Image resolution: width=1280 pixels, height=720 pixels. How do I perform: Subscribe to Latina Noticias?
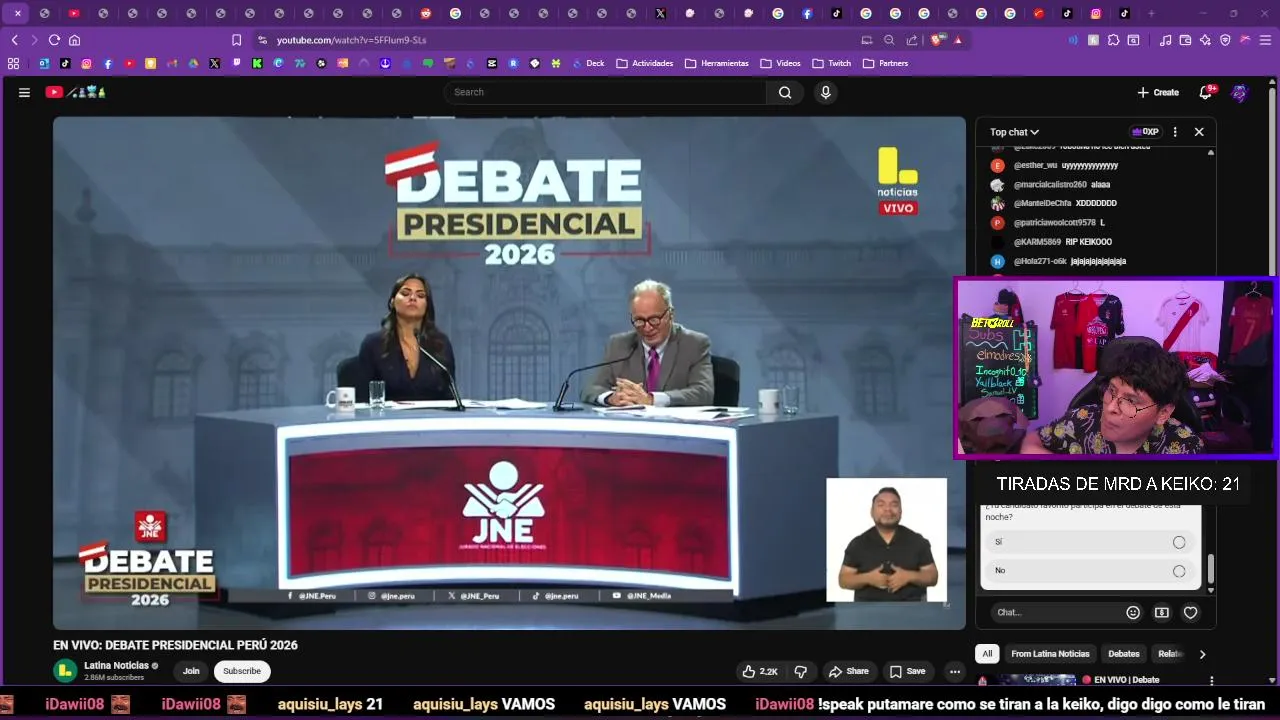click(x=242, y=671)
